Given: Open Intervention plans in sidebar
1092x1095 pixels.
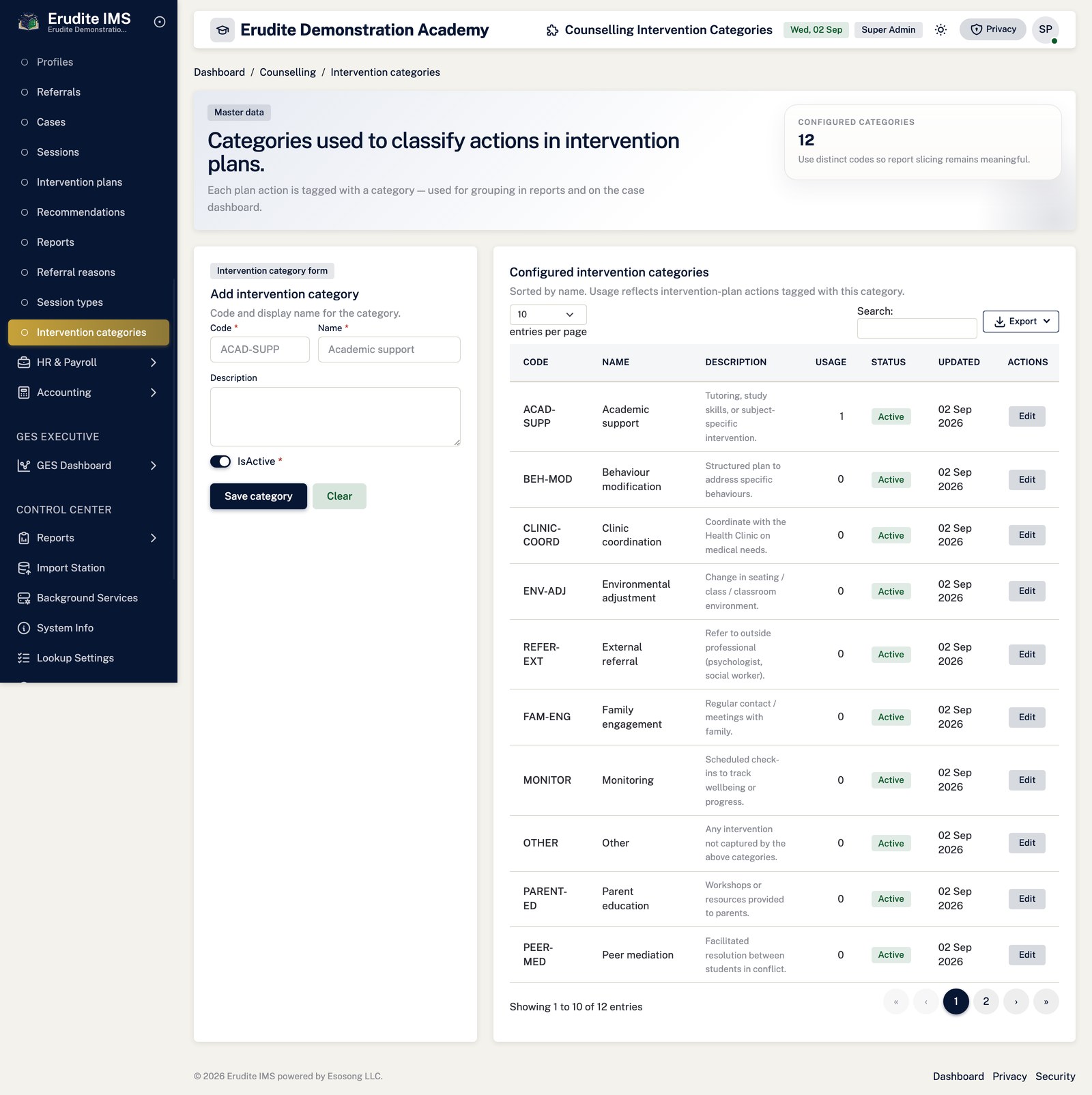Looking at the screenshot, I should point(89,182).
